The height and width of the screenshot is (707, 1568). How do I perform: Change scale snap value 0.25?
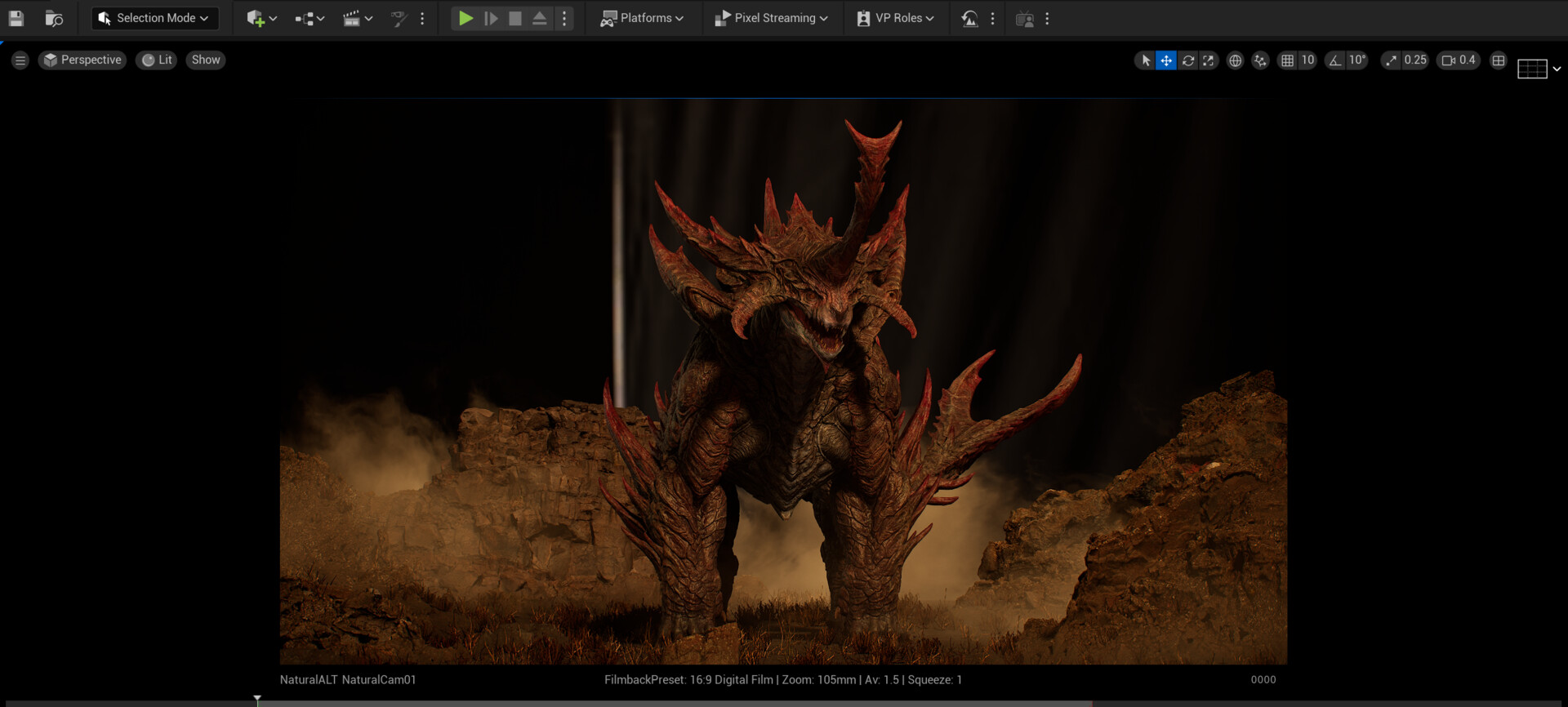tap(1415, 60)
